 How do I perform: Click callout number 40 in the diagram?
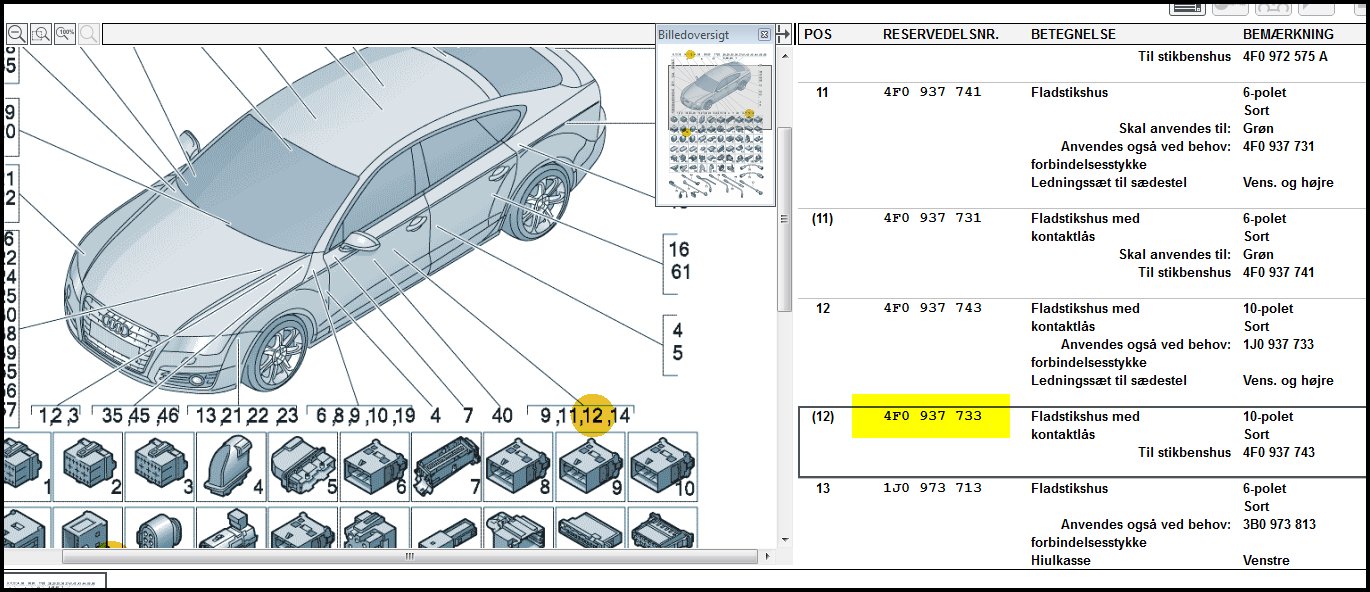point(502,415)
